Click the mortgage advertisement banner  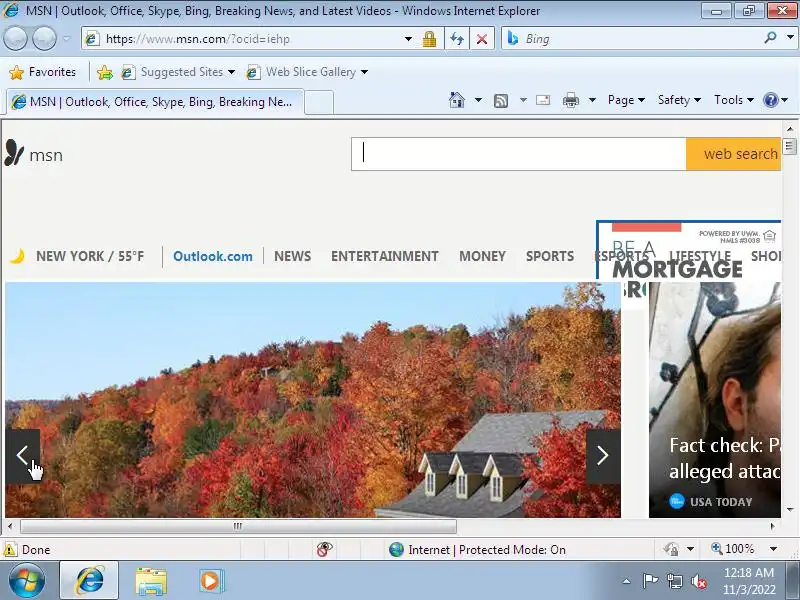[x=689, y=250]
